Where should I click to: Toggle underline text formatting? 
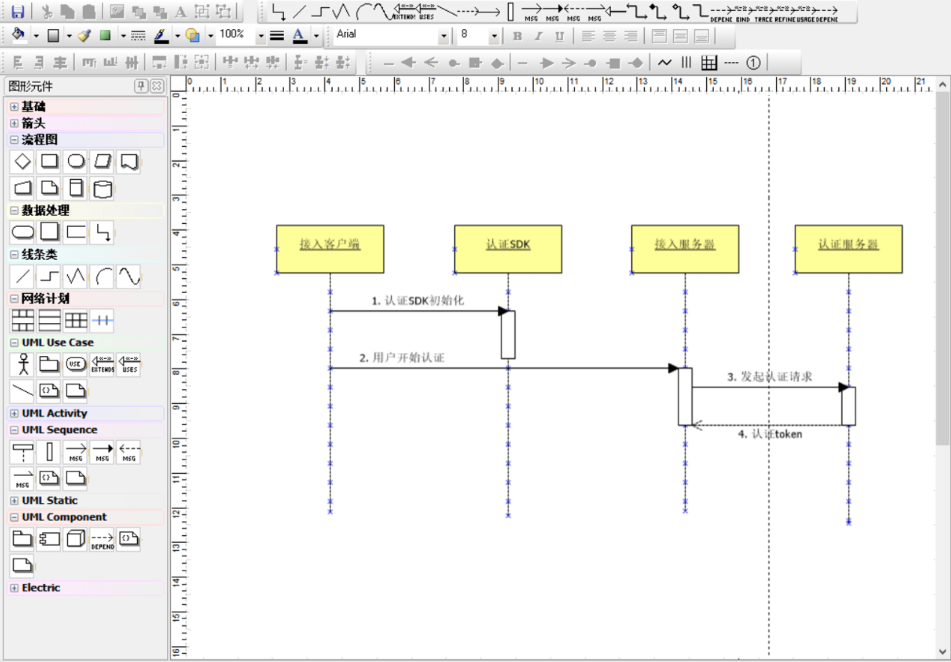[559, 36]
